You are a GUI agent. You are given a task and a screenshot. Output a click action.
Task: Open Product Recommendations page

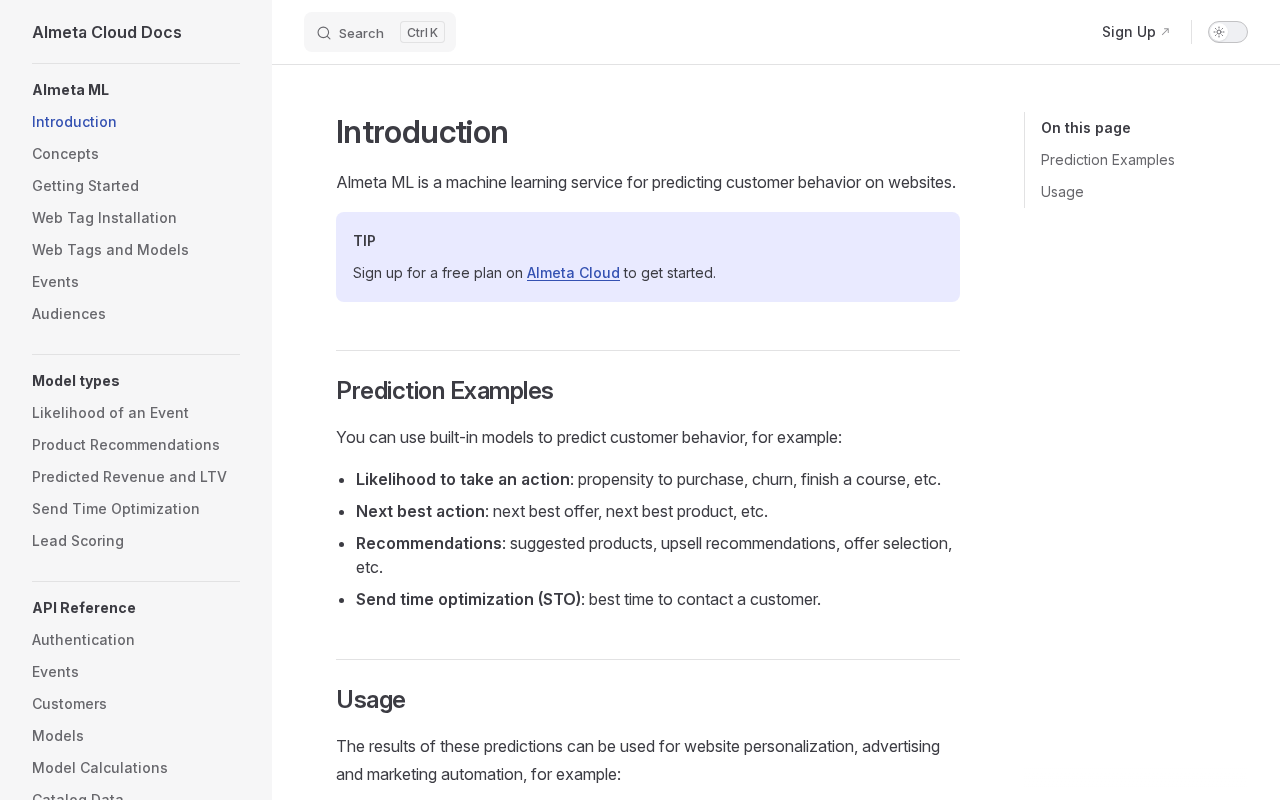[x=126, y=445]
